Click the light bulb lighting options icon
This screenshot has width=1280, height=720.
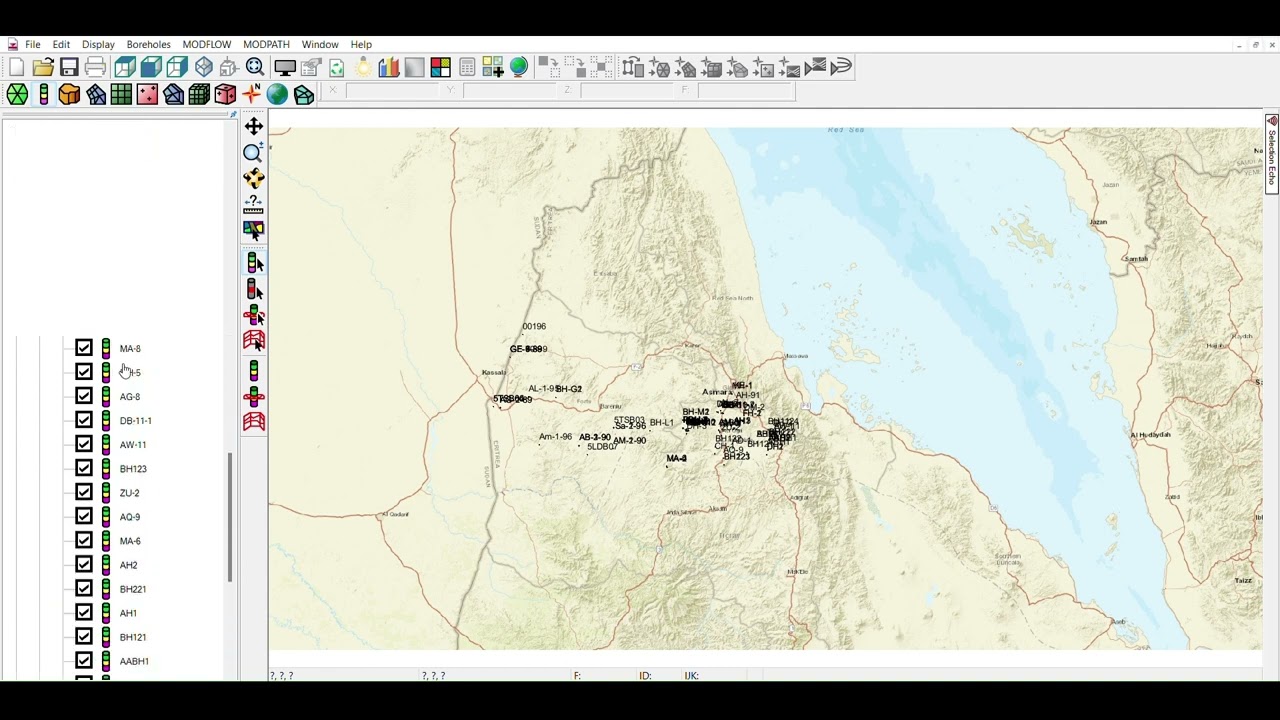pyautogui.click(x=363, y=68)
